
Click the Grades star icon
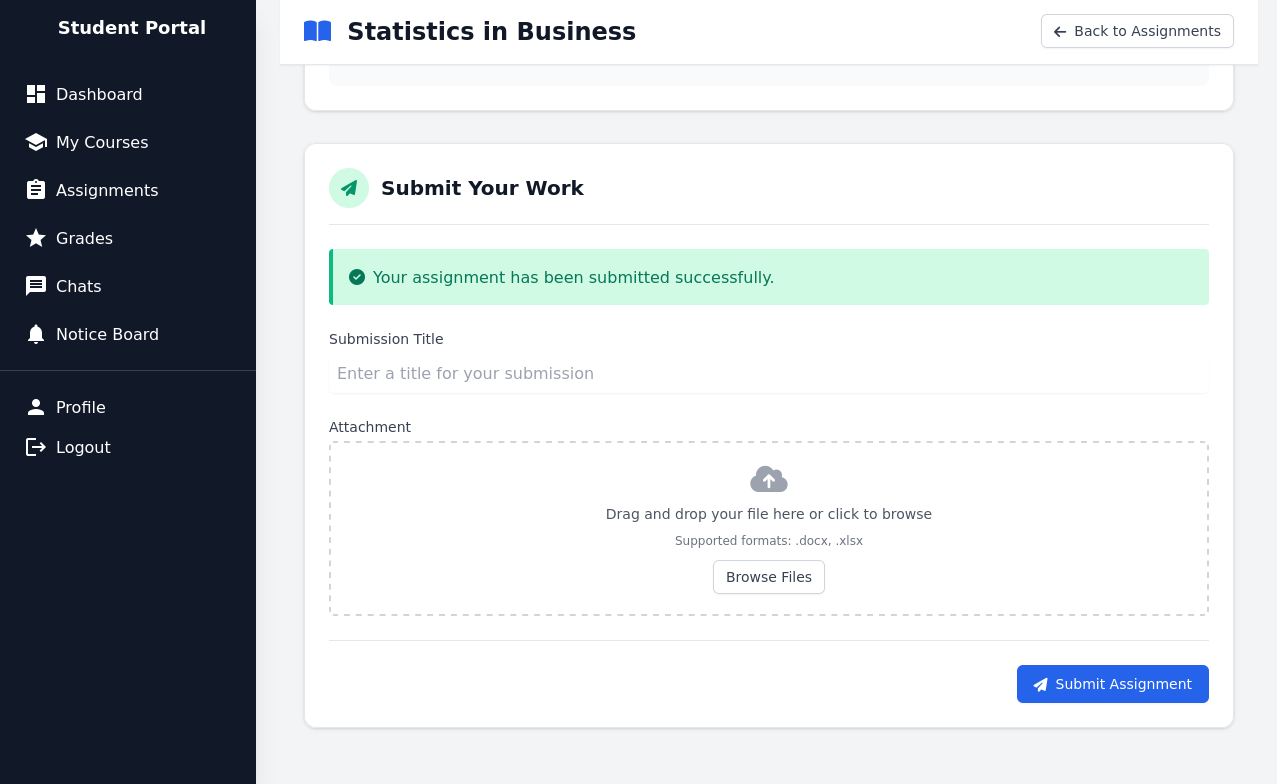pyautogui.click(x=36, y=238)
